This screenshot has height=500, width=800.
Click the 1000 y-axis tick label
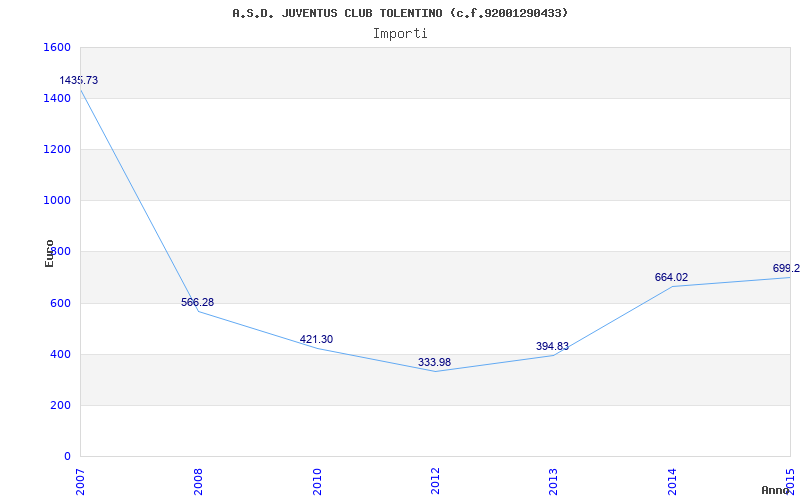tap(58, 201)
